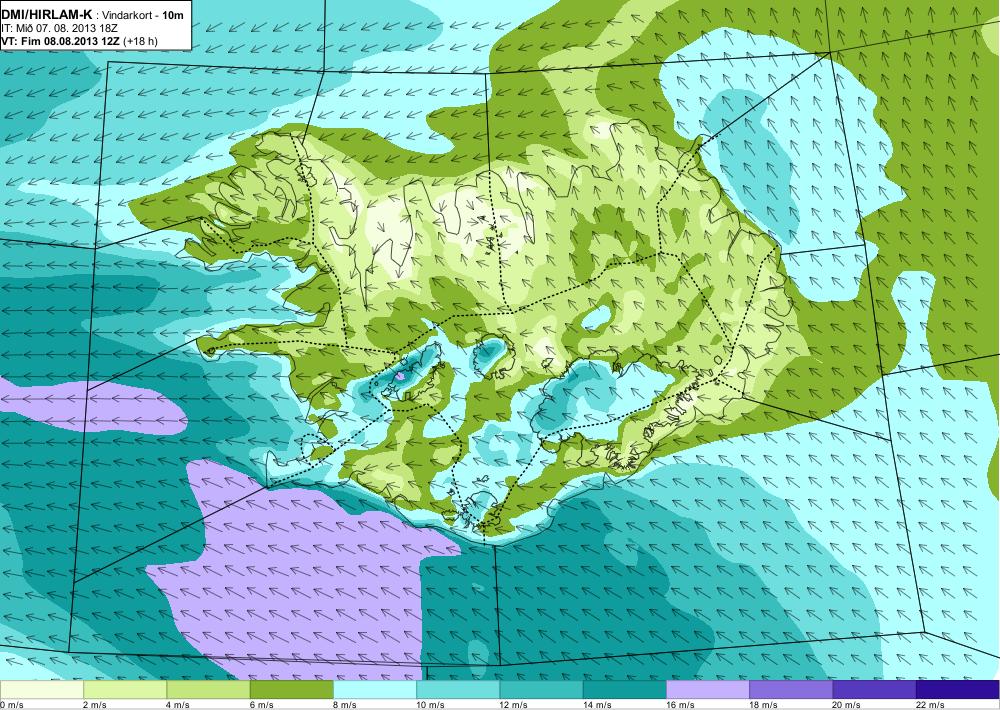This screenshot has width=1000, height=710.
Task: Click the deep indigo legend swatch above 22 m/s
Action: point(957,690)
